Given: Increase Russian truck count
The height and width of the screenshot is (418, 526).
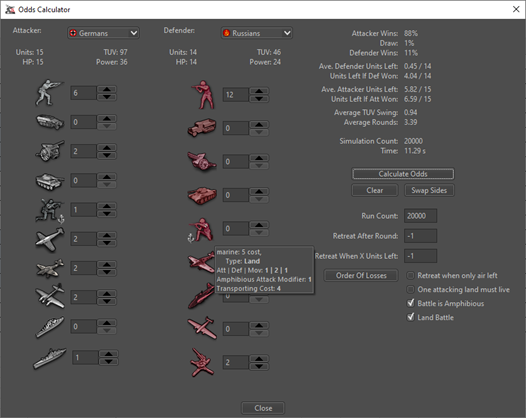Looking at the screenshot, I should click(x=259, y=124).
